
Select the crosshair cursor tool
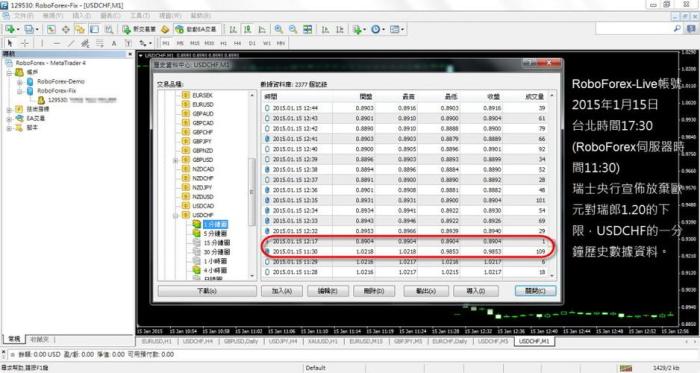25,43
